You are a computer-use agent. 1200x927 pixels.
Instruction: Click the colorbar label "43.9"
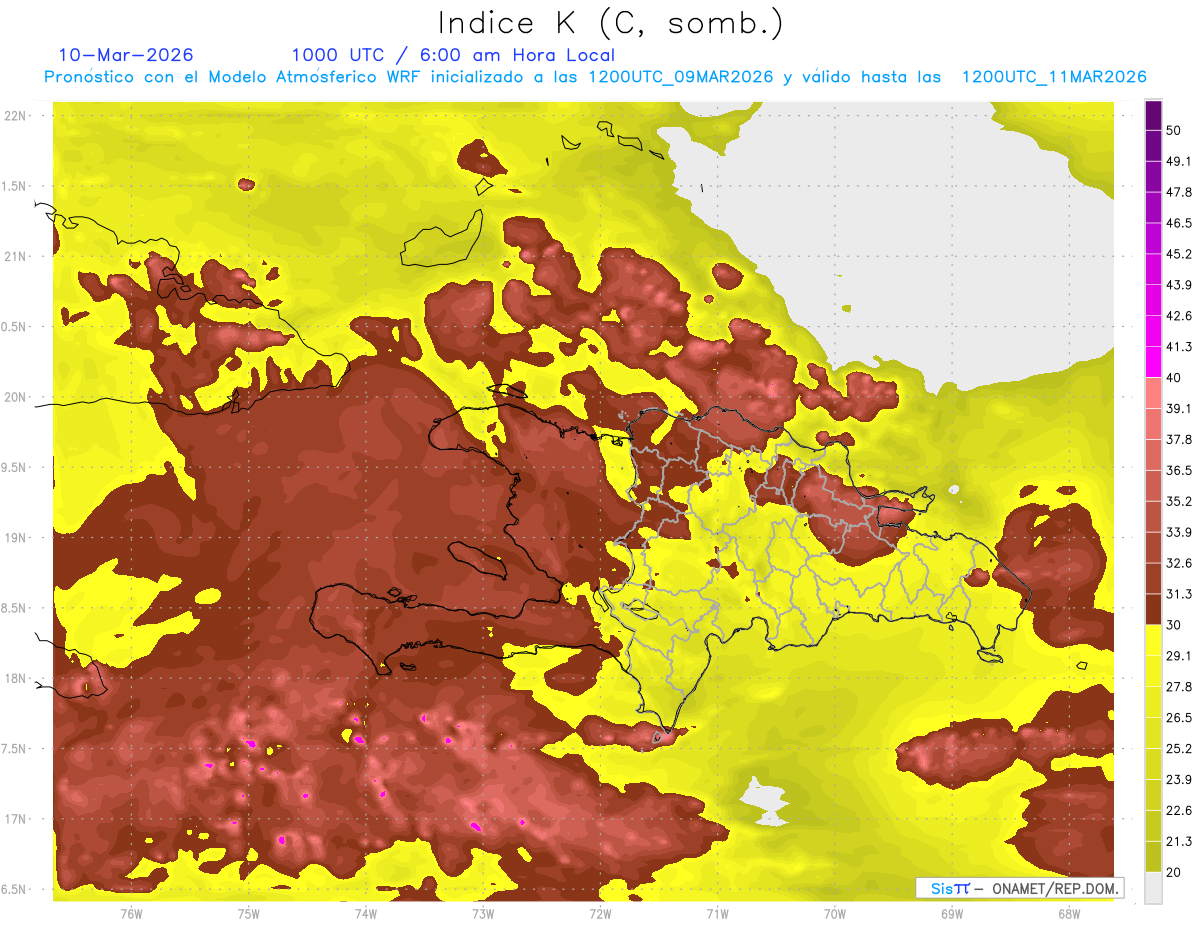click(x=1180, y=285)
